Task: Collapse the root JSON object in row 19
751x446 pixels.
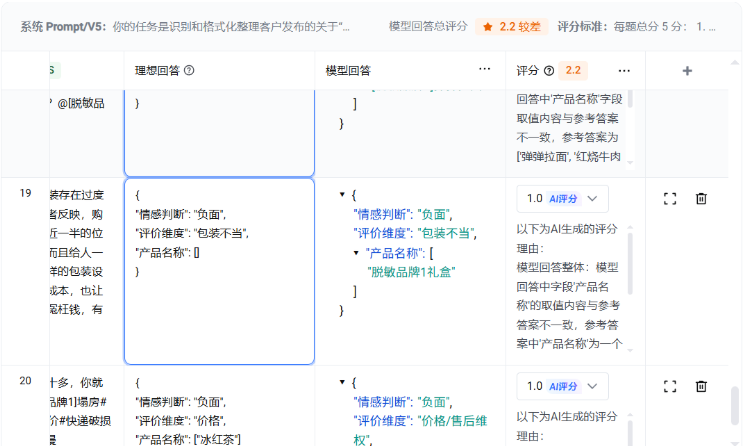Action: coord(343,194)
